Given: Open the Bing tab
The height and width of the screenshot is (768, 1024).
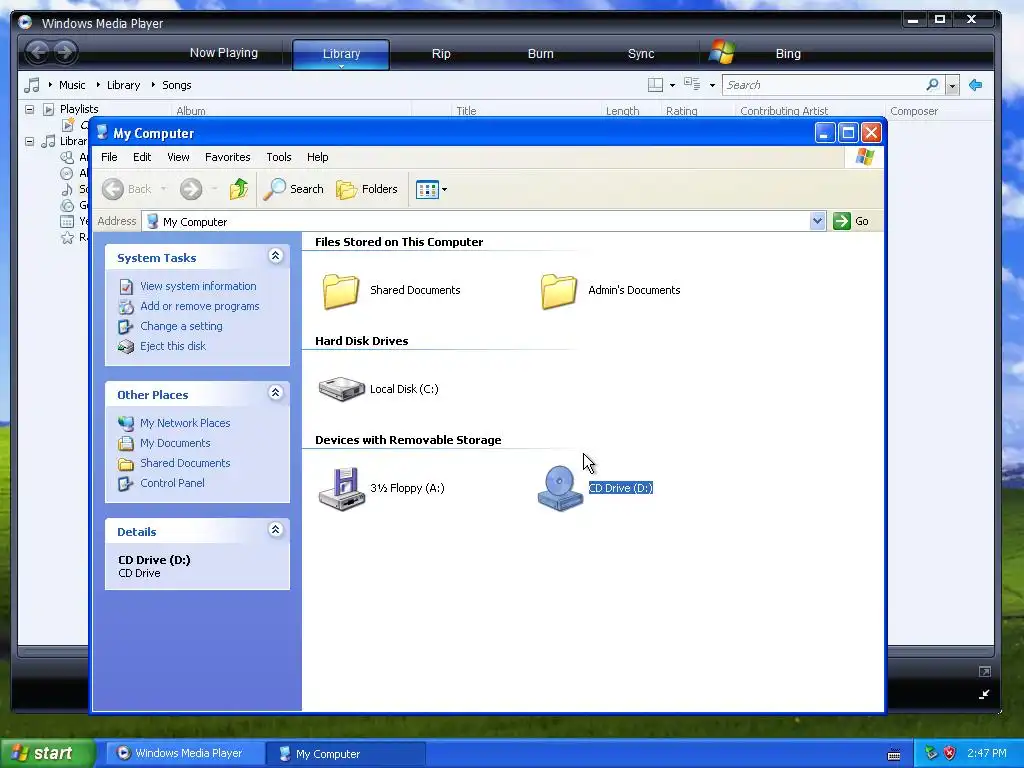Looking at the screenshot, I should (788, 54).
